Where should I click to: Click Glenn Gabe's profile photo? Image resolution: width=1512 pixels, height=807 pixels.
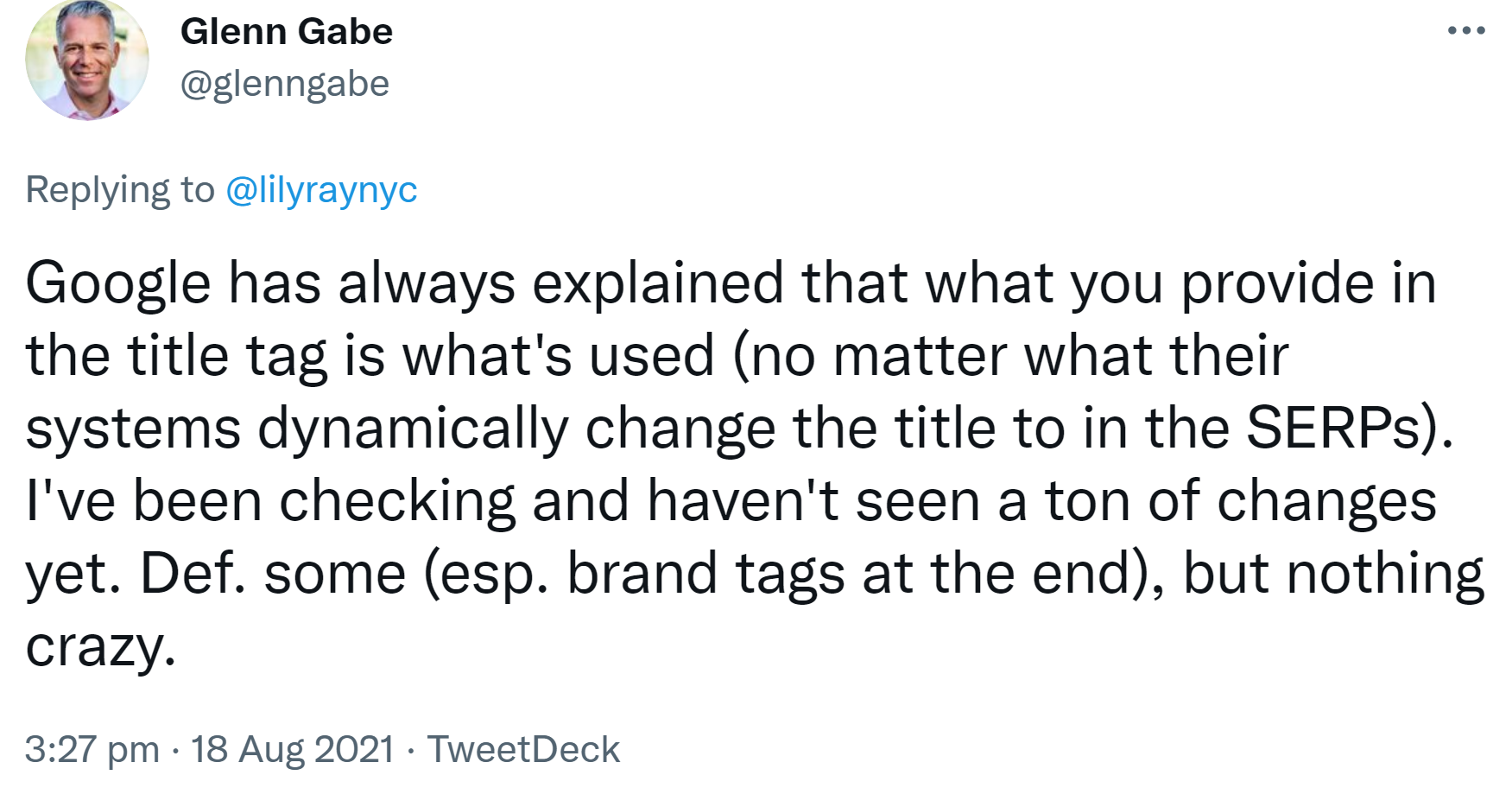[x=86, y=59]
